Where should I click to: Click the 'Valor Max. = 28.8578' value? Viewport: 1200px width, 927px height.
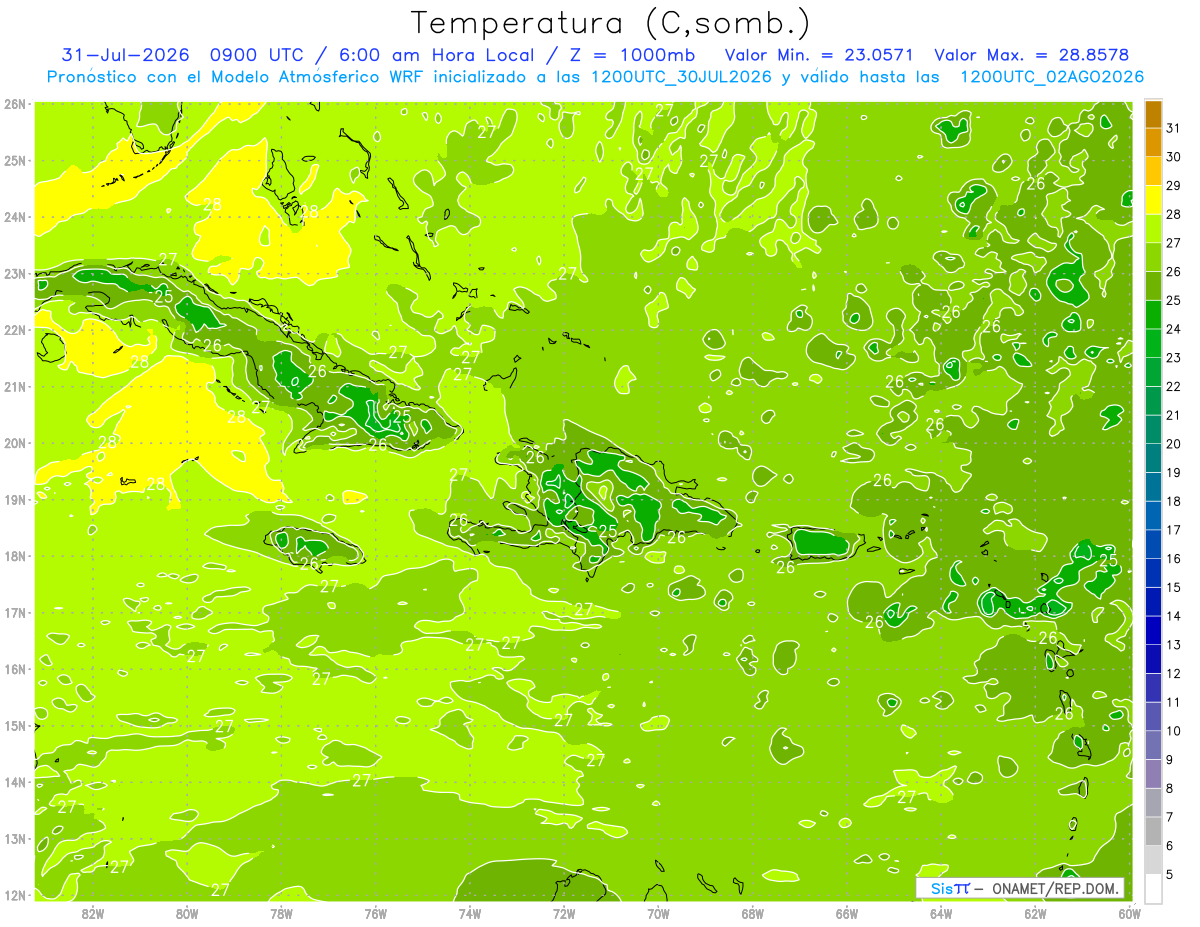1031,54
